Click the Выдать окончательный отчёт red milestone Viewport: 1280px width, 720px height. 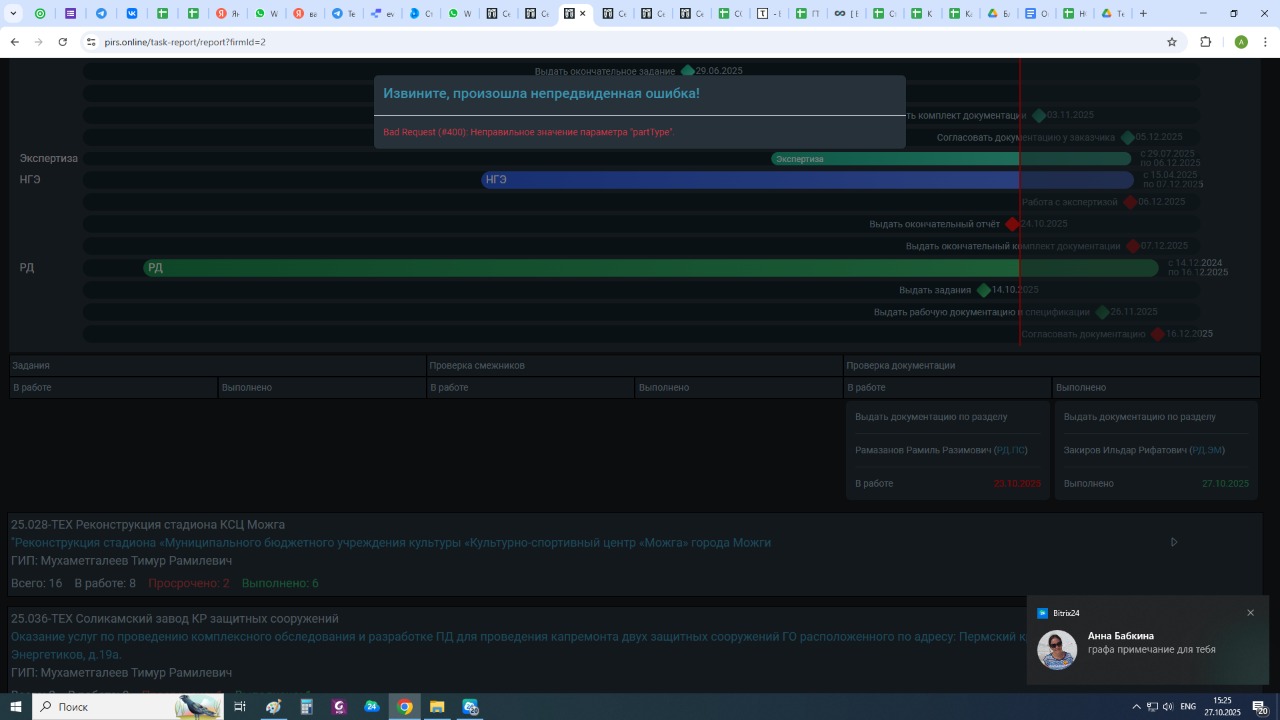1012,225
